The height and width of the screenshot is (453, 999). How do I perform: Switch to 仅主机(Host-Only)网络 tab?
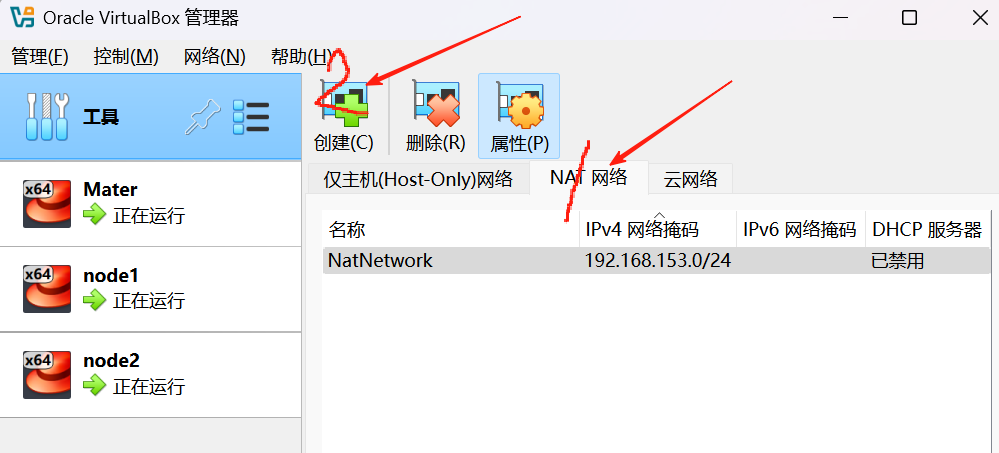pyautogui.click(x=418, y=178)
